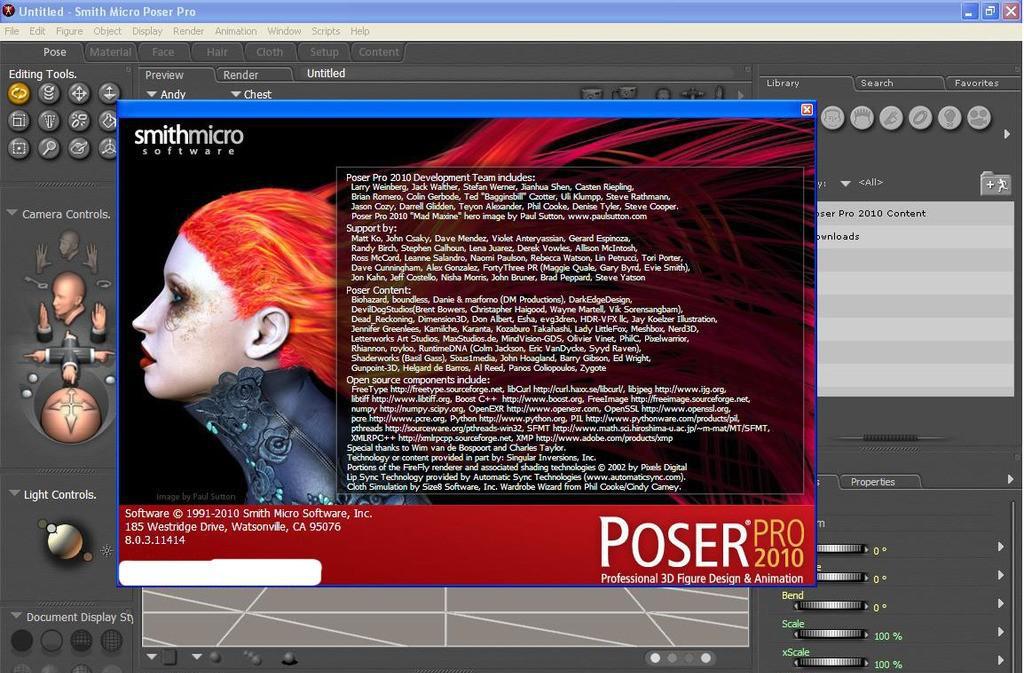Image resolution: width=1024 pixels, height=673 pixels.
Task: Collapse the Document Display Style panel
Action: pos(16,616)
